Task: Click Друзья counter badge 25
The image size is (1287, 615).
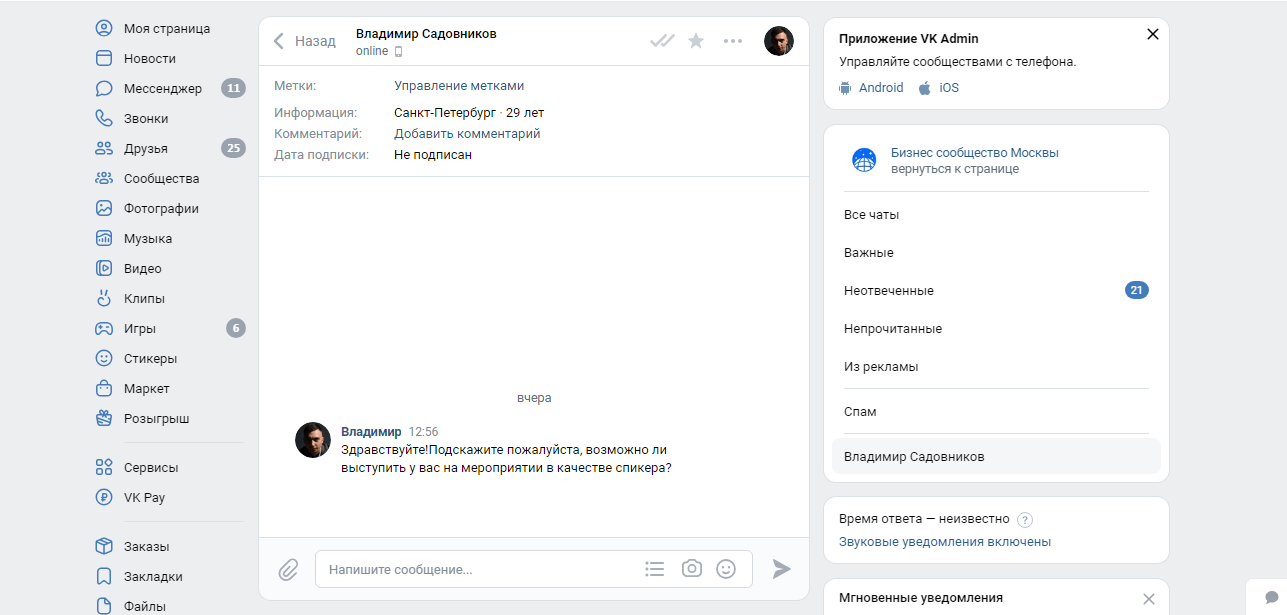Action: click(233, 148)
